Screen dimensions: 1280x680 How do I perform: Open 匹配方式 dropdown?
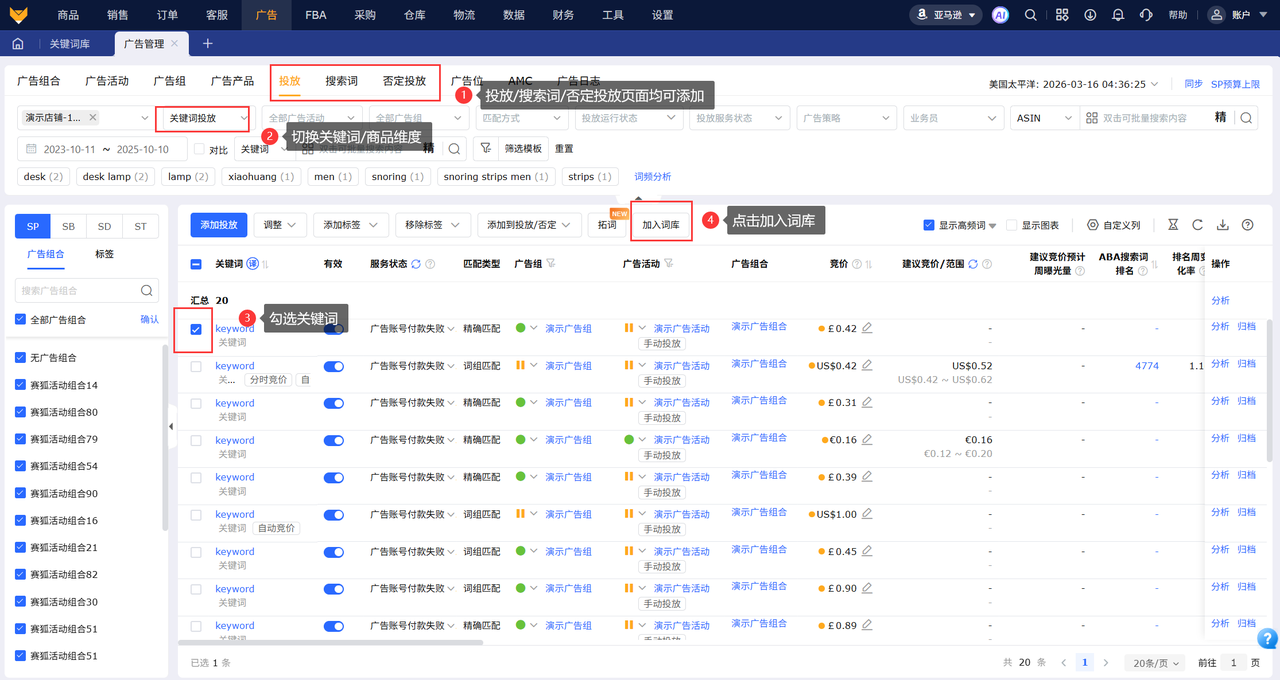[x=523, y=118]
